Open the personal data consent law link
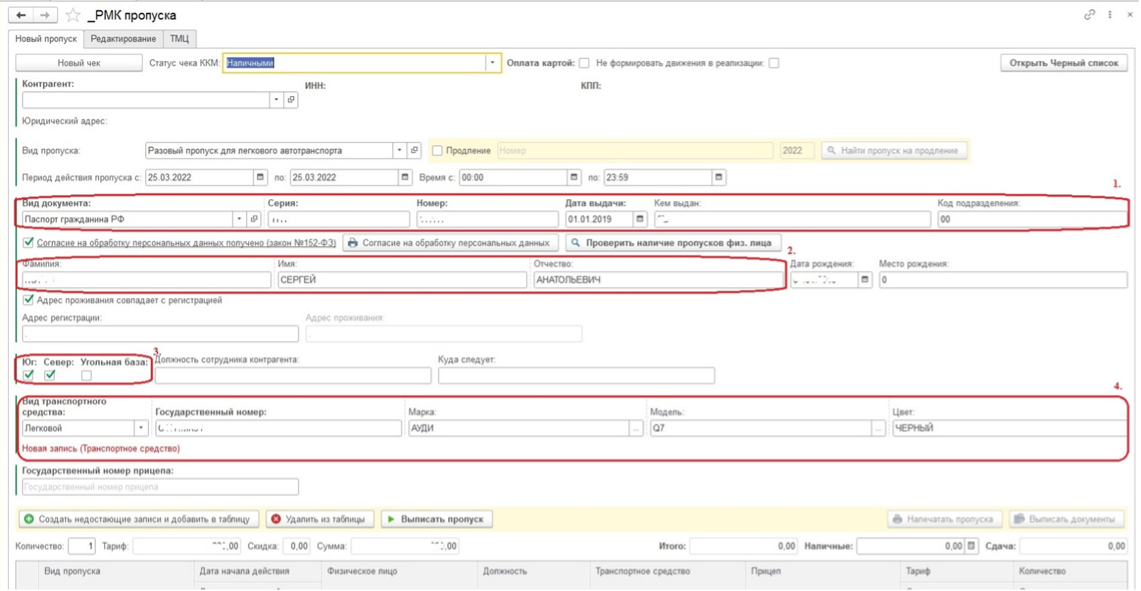 tap(186, 242)
